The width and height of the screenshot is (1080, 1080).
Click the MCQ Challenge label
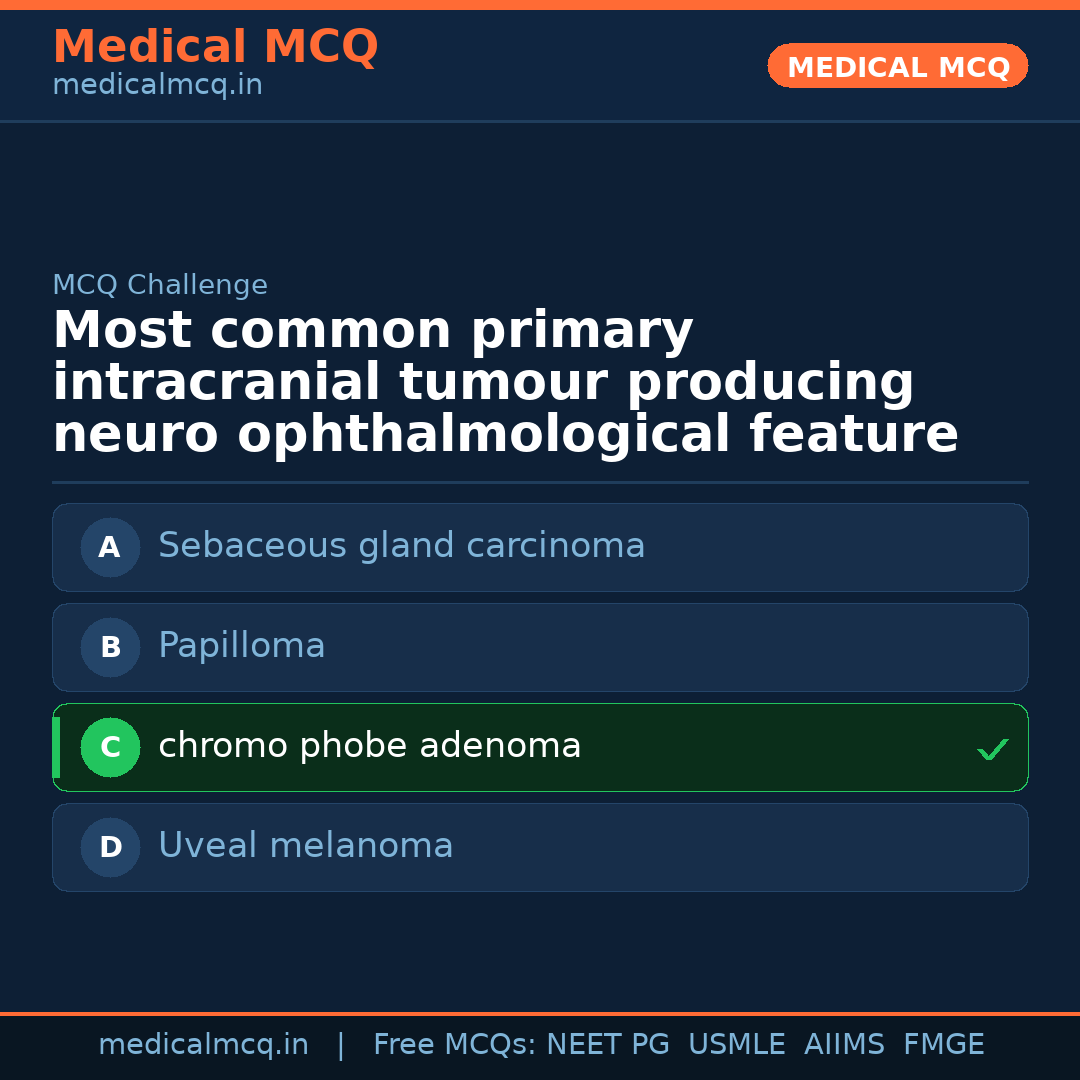coord(160,285)
